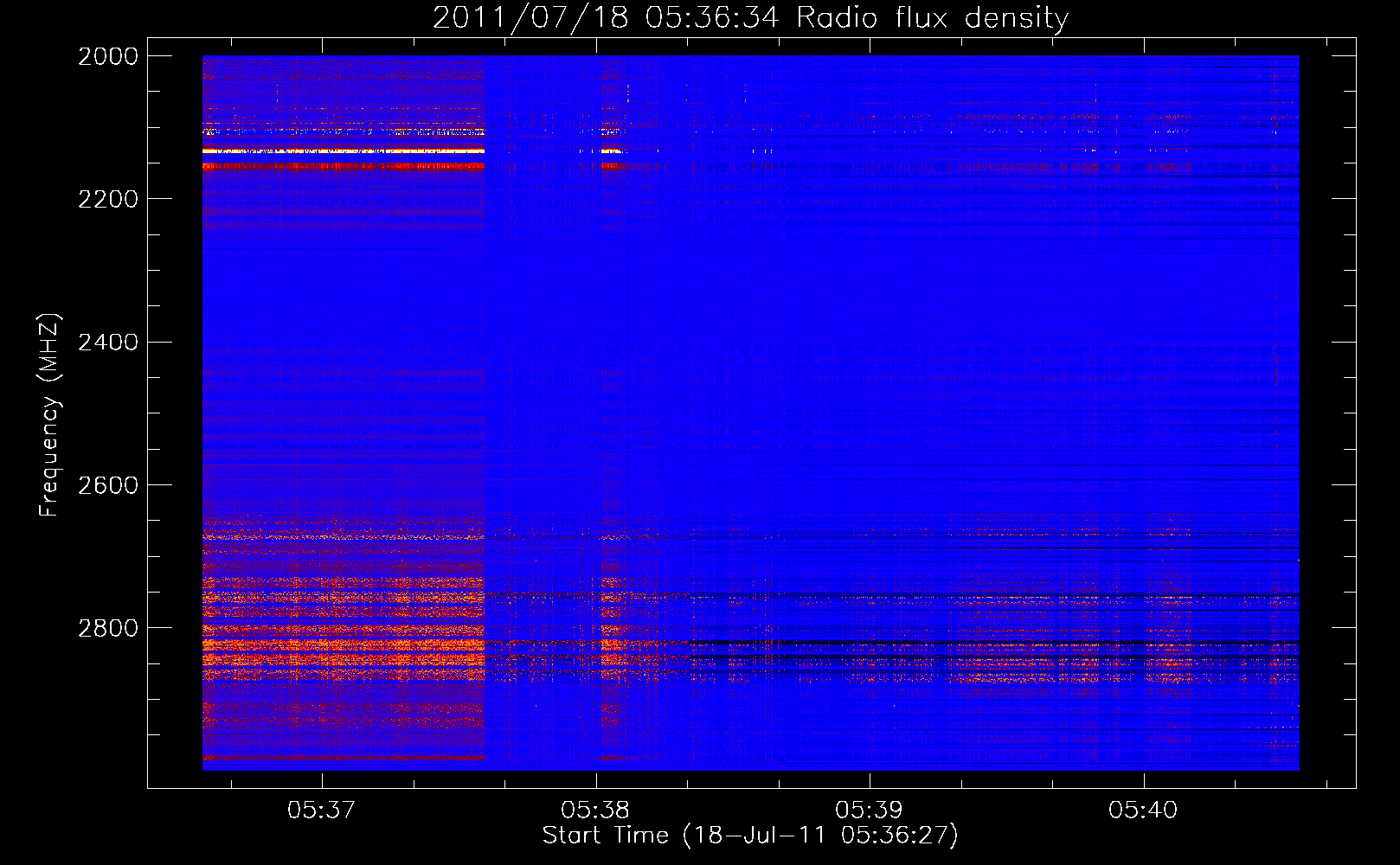Select the 2800 frequency tick label
The height and width of the screenshot is (865, 1400).
(x=108, y=628)
